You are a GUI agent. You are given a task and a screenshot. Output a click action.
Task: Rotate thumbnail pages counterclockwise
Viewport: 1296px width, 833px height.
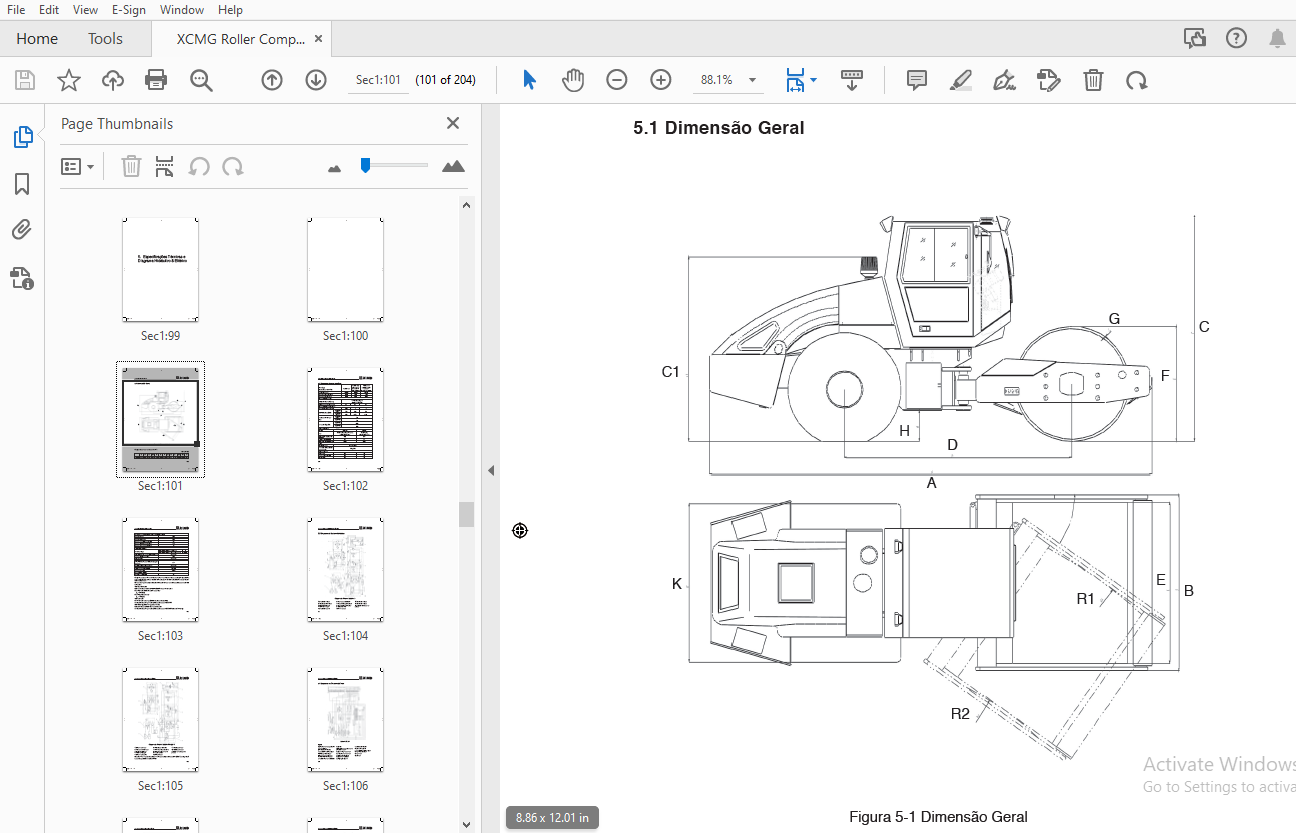pos(199,166)
